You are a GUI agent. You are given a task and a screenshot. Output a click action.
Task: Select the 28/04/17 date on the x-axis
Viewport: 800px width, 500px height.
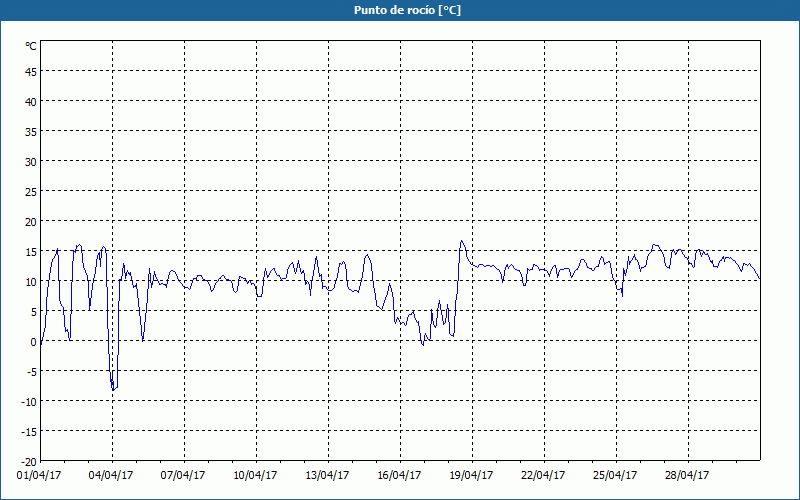[687, 476]
